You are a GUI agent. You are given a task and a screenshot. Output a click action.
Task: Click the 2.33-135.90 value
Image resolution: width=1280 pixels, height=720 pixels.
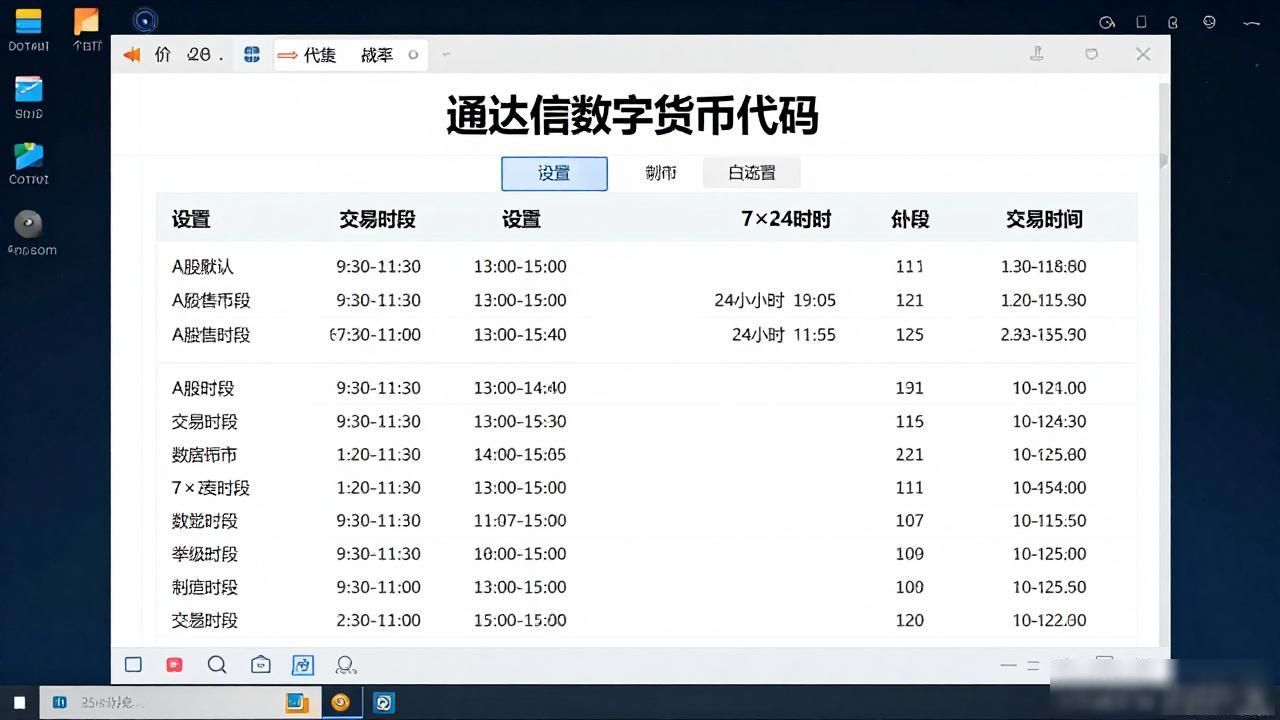[1043, 334]
